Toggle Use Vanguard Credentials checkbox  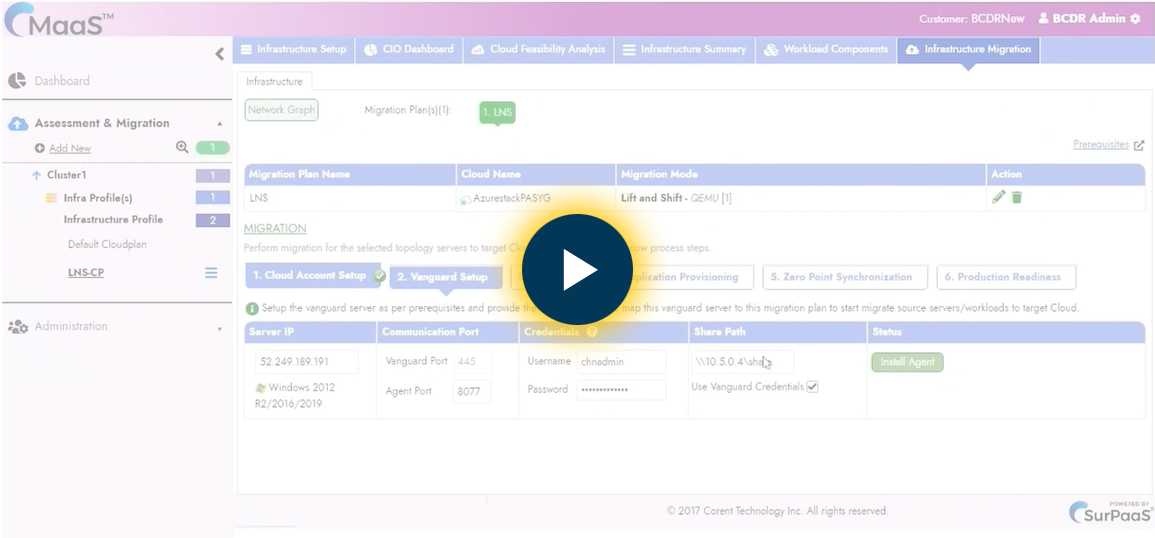812,387
